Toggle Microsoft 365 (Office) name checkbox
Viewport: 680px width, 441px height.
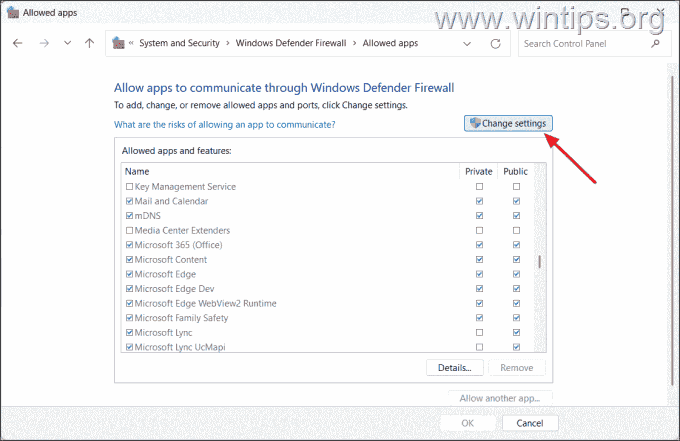129,245
